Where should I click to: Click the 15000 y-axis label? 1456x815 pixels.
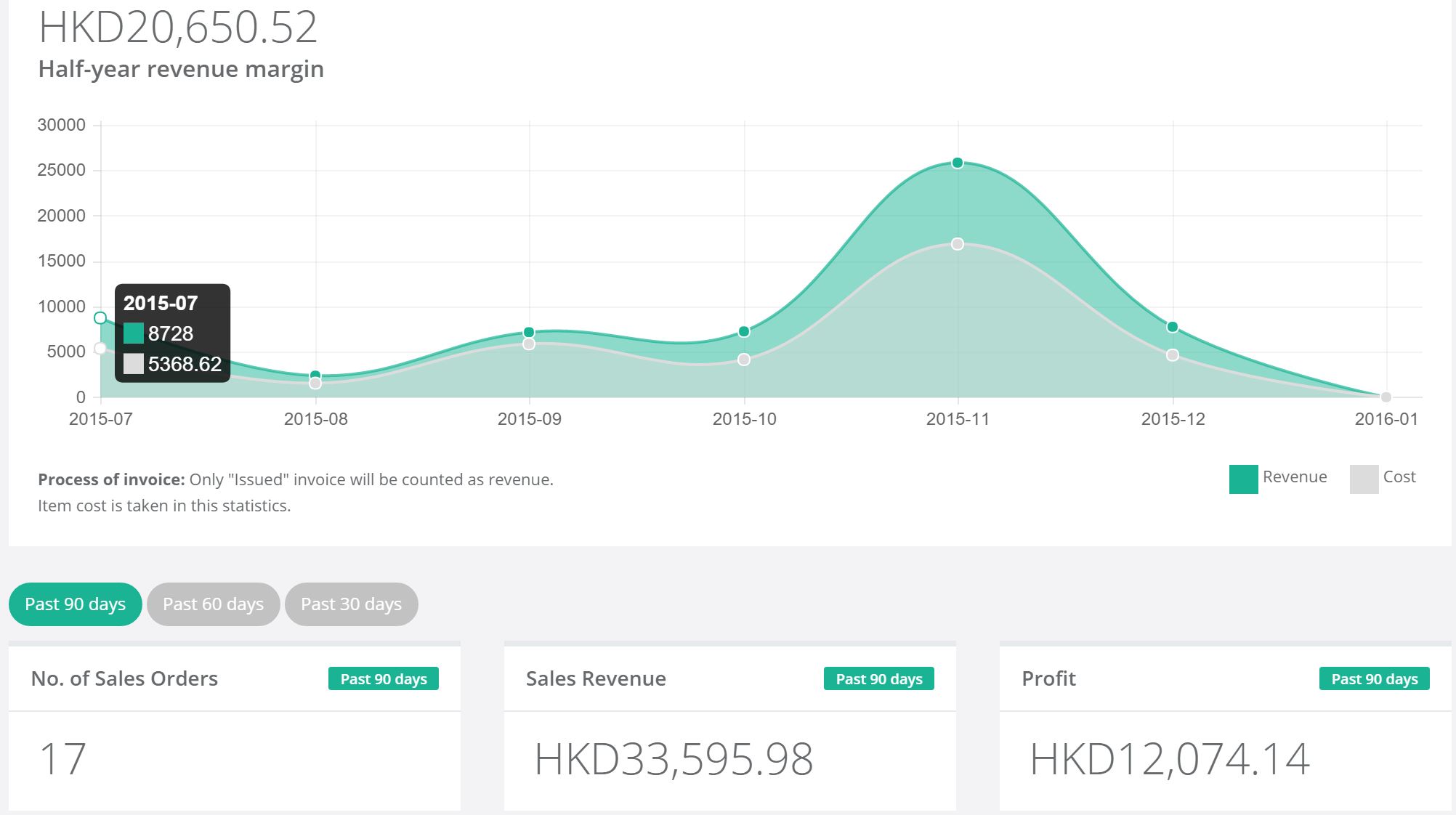pos(62,261)
